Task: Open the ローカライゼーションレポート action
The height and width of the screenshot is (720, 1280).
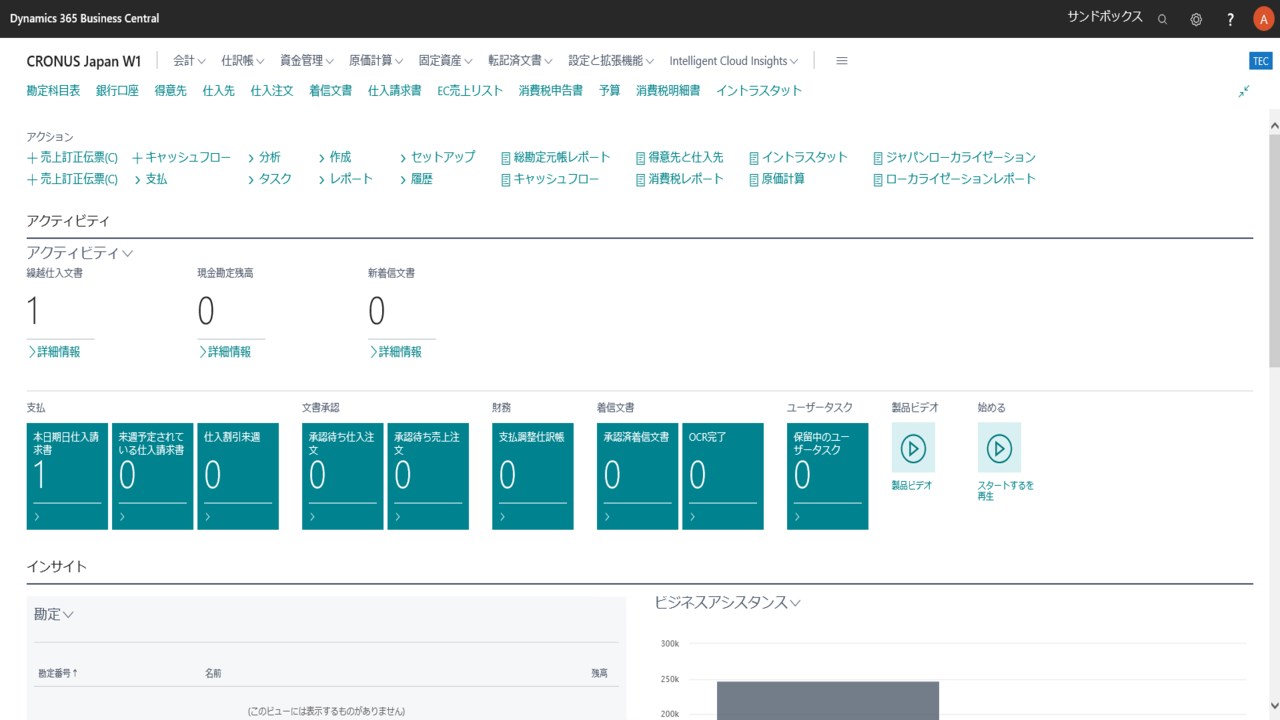Action: click(x=954, y=179)
